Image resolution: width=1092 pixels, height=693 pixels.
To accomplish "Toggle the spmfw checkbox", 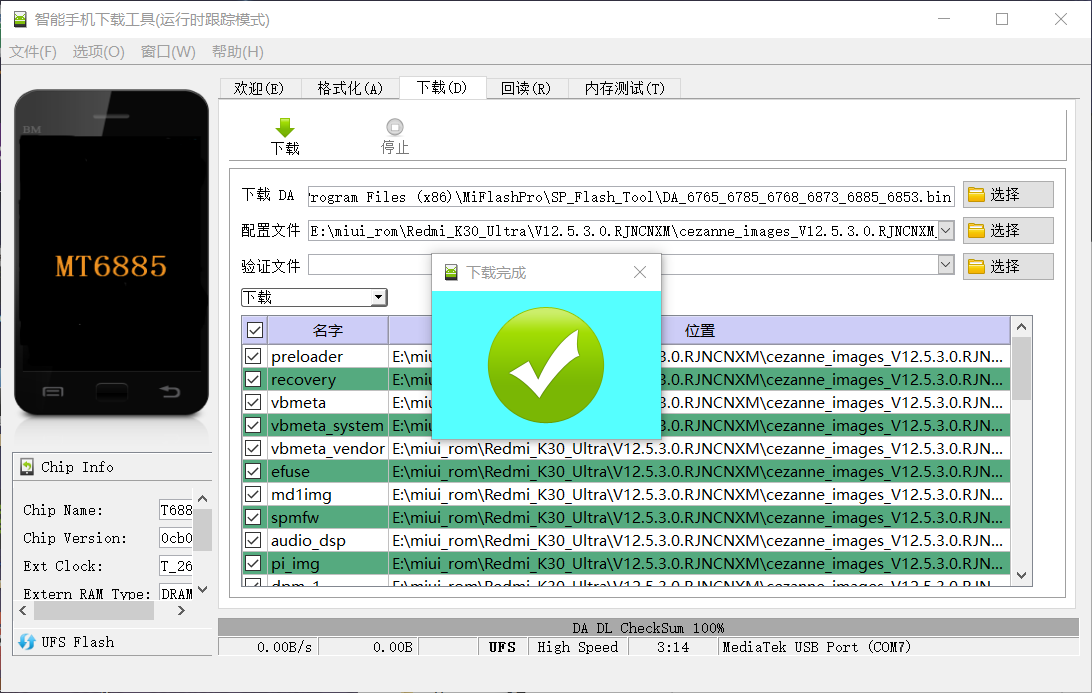I will (253, 517).
